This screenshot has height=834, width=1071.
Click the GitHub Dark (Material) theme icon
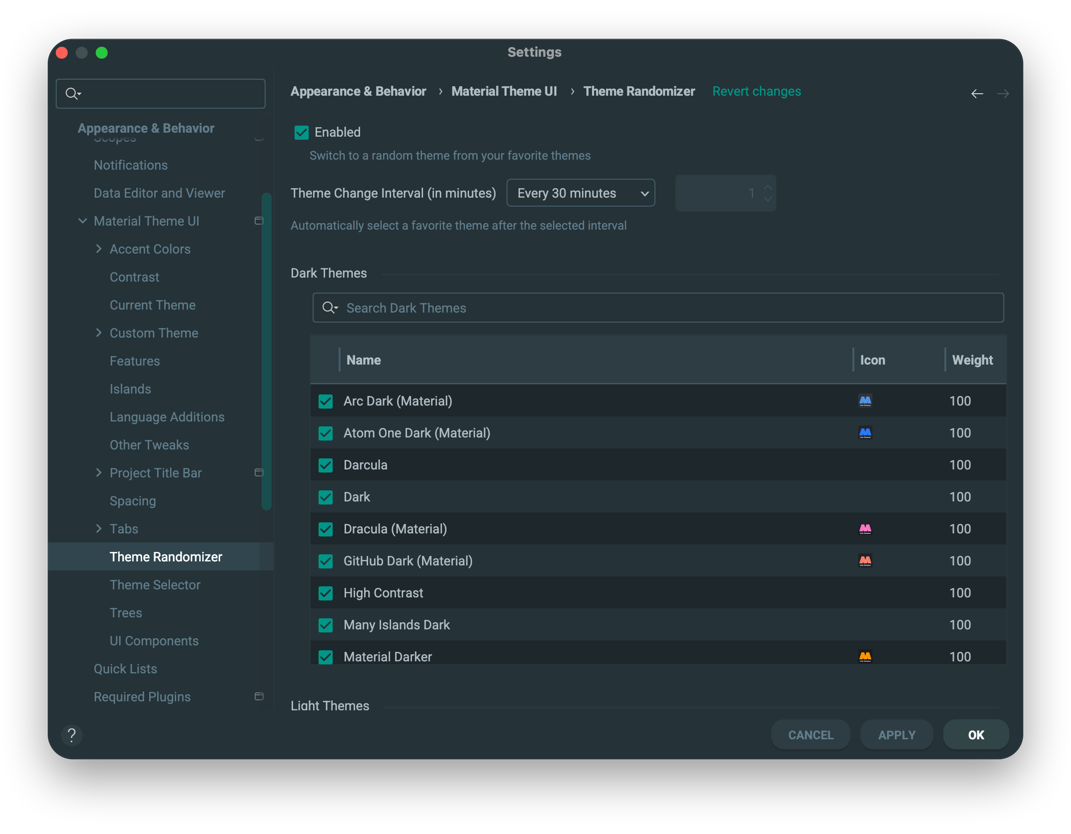tap(864, 560)
